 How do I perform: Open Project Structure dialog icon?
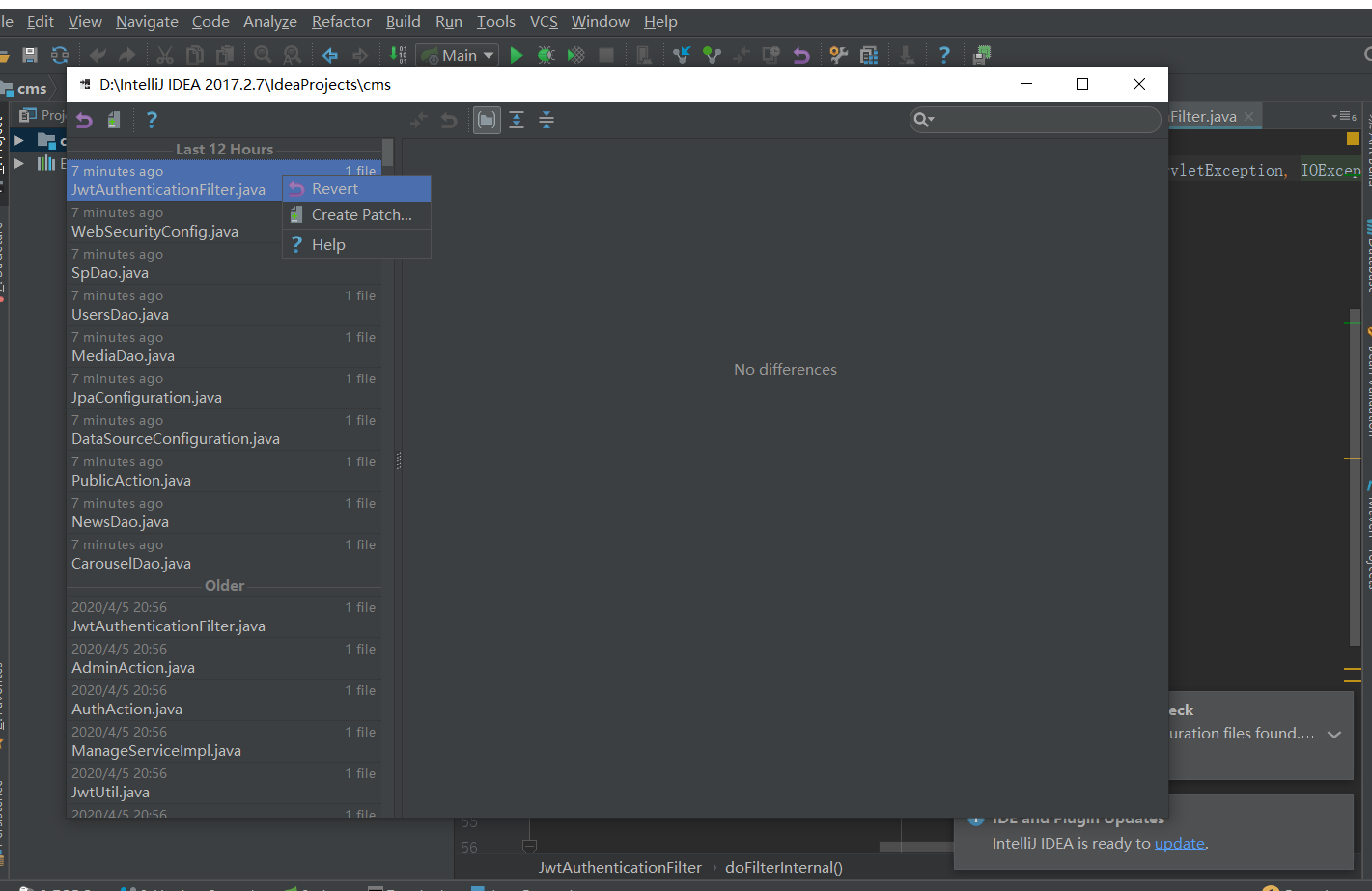(869, 55)
